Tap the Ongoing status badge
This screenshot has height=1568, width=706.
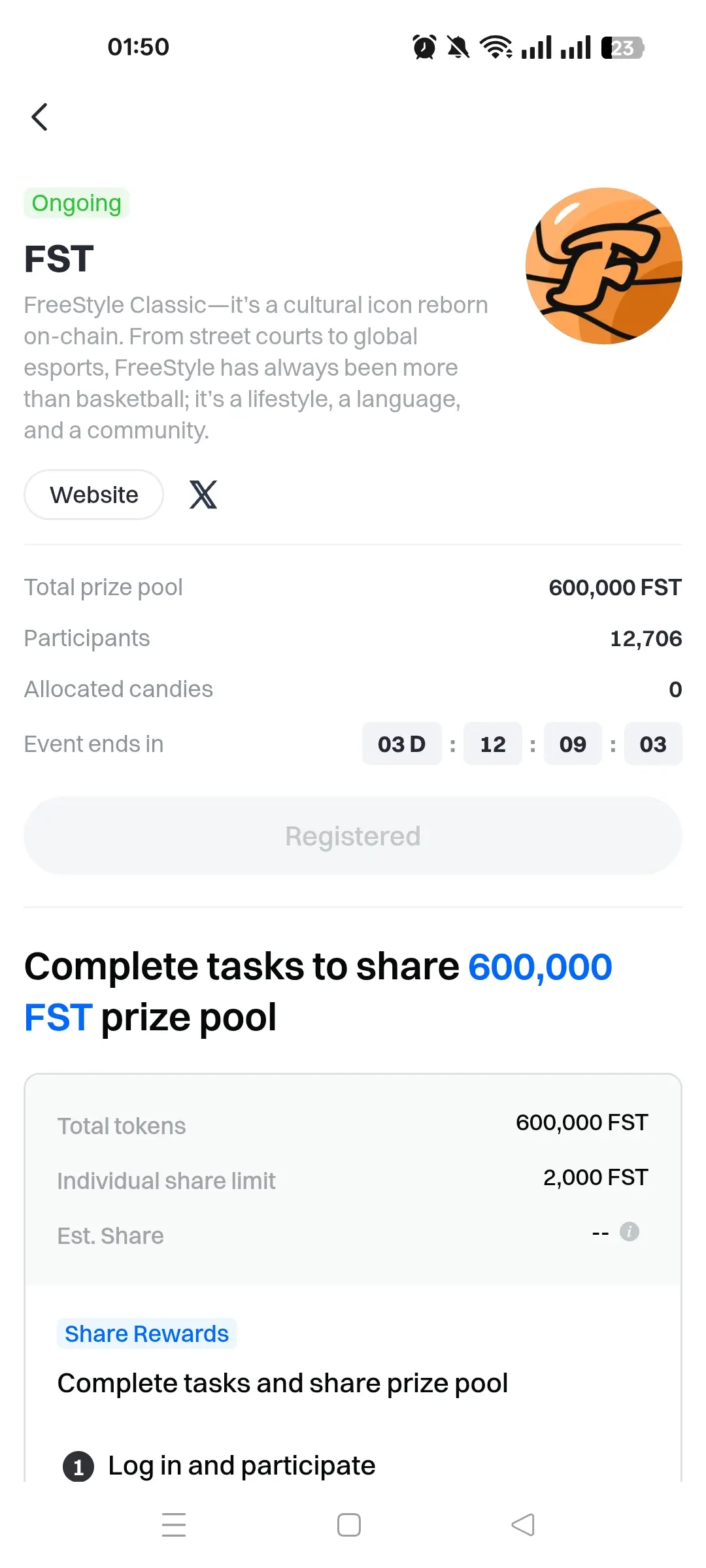tap(76, 203)
